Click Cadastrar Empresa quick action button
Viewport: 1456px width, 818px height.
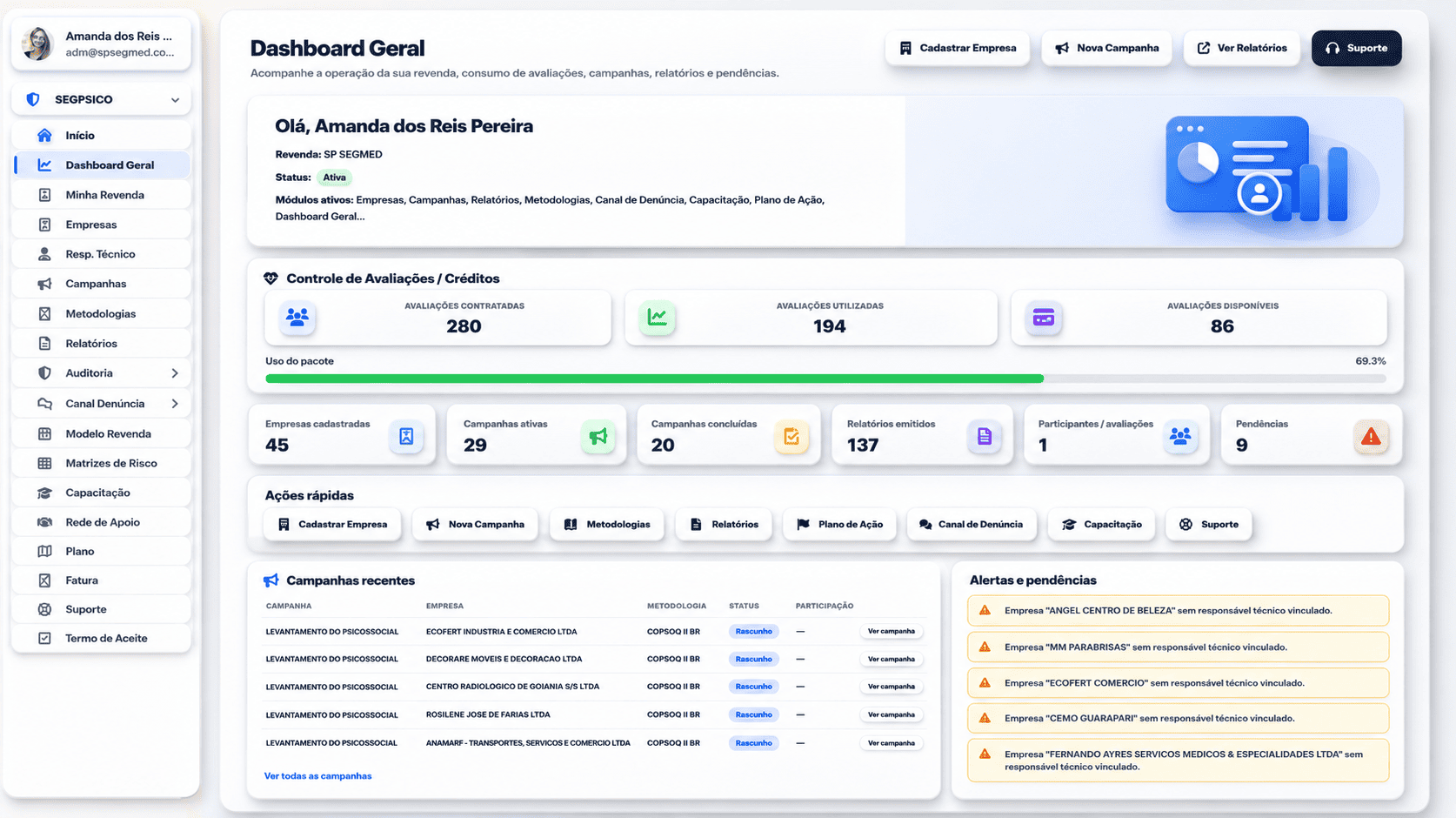click(332, 525)
